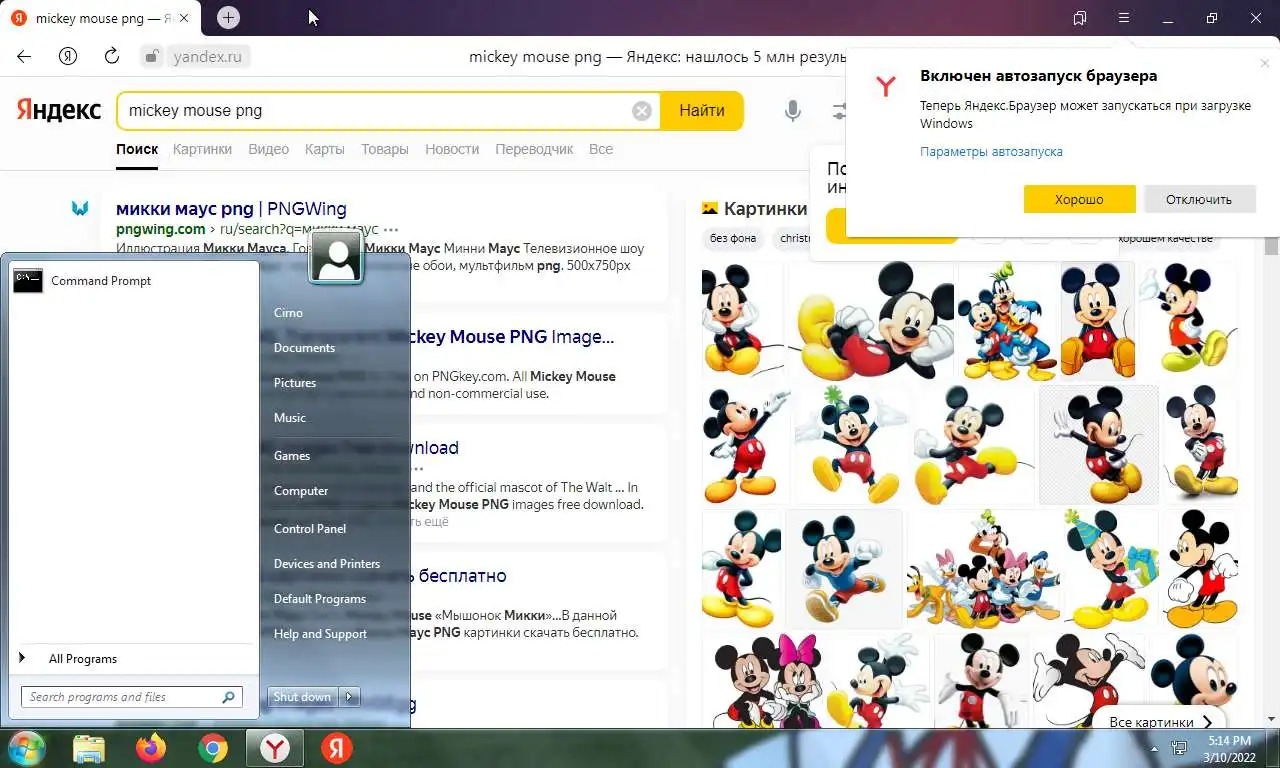The height and width of the screenshot is (768, 1280).
Task: Open the Переводчик tab
Action: [x=534, y=149]
